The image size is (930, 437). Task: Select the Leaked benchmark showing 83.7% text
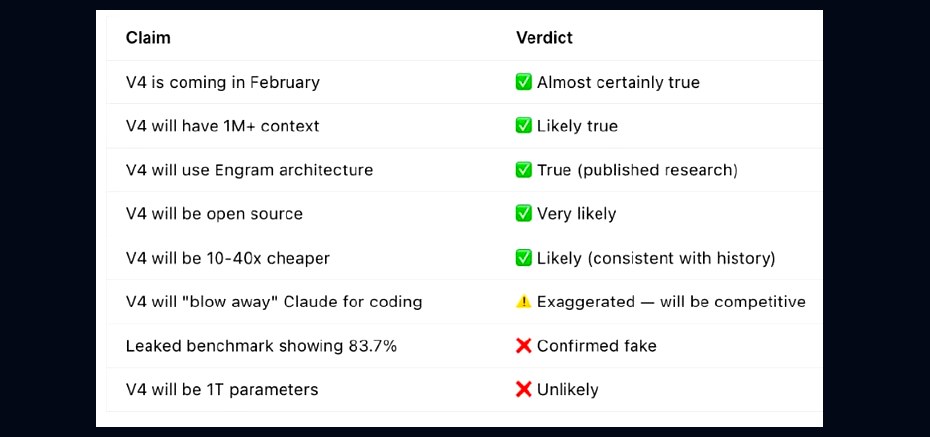[x=261, y=346]
